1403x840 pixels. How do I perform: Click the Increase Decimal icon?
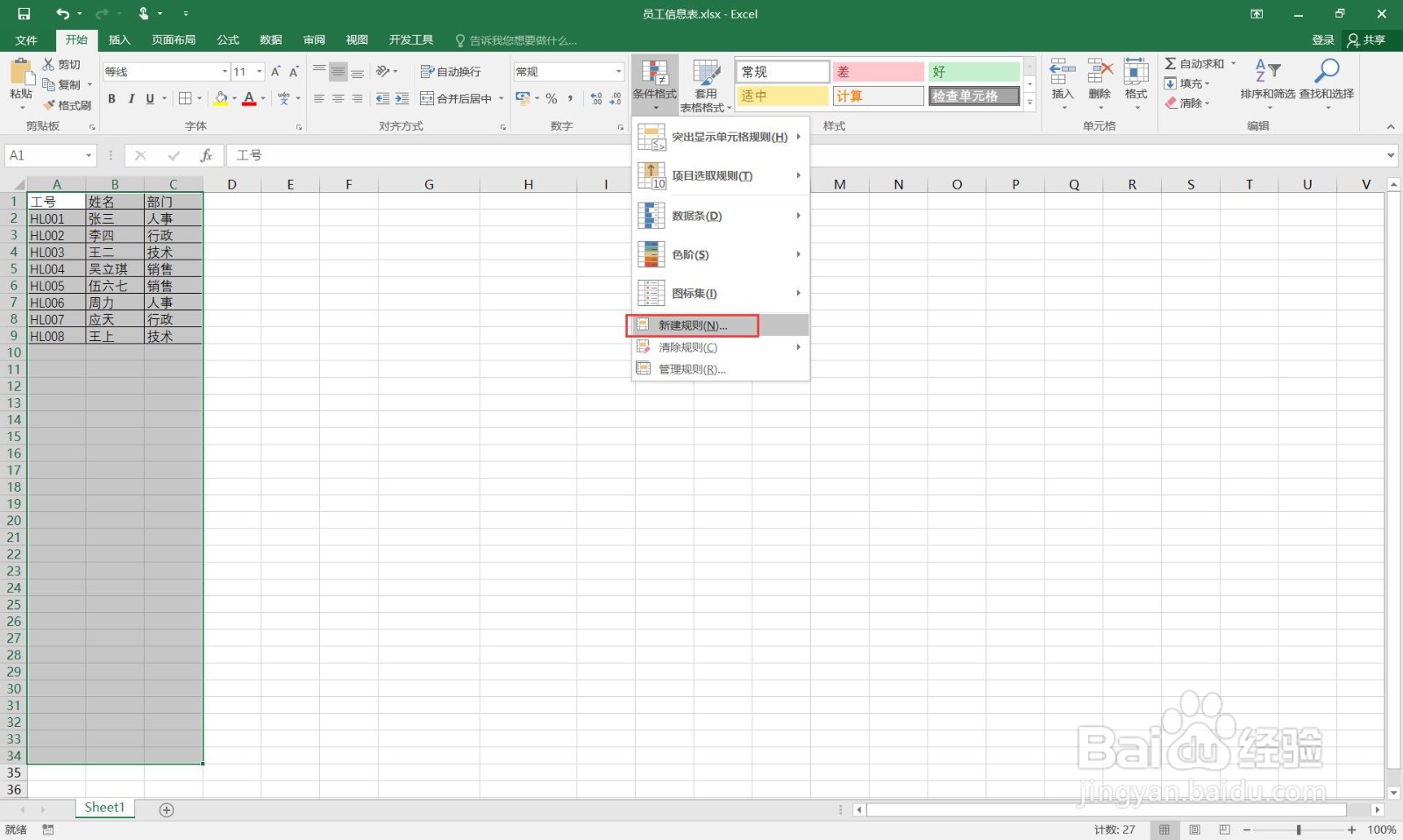(x=596, y=98)
